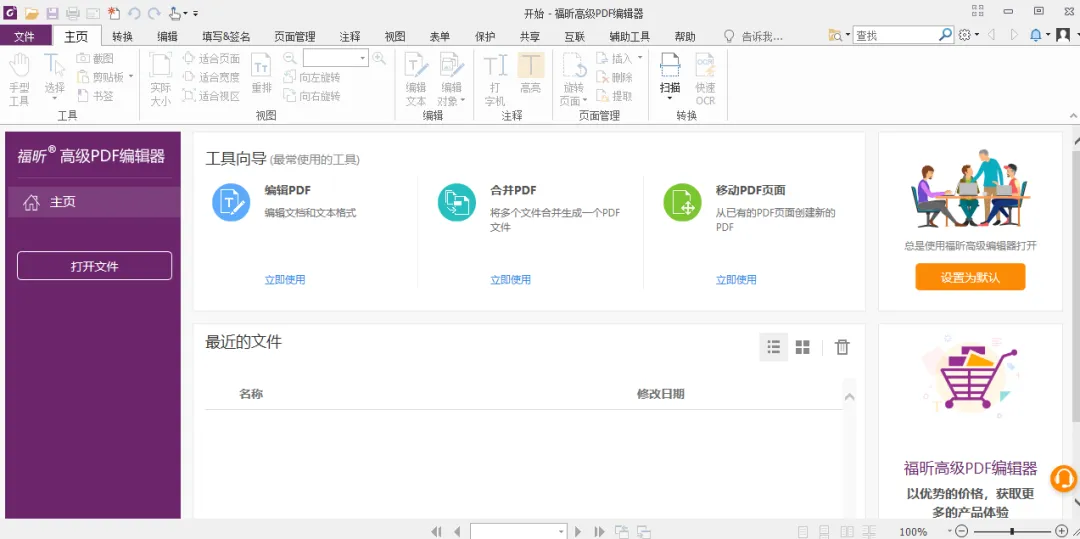Click the ribbon zoom in magnifier

[379, 59]
